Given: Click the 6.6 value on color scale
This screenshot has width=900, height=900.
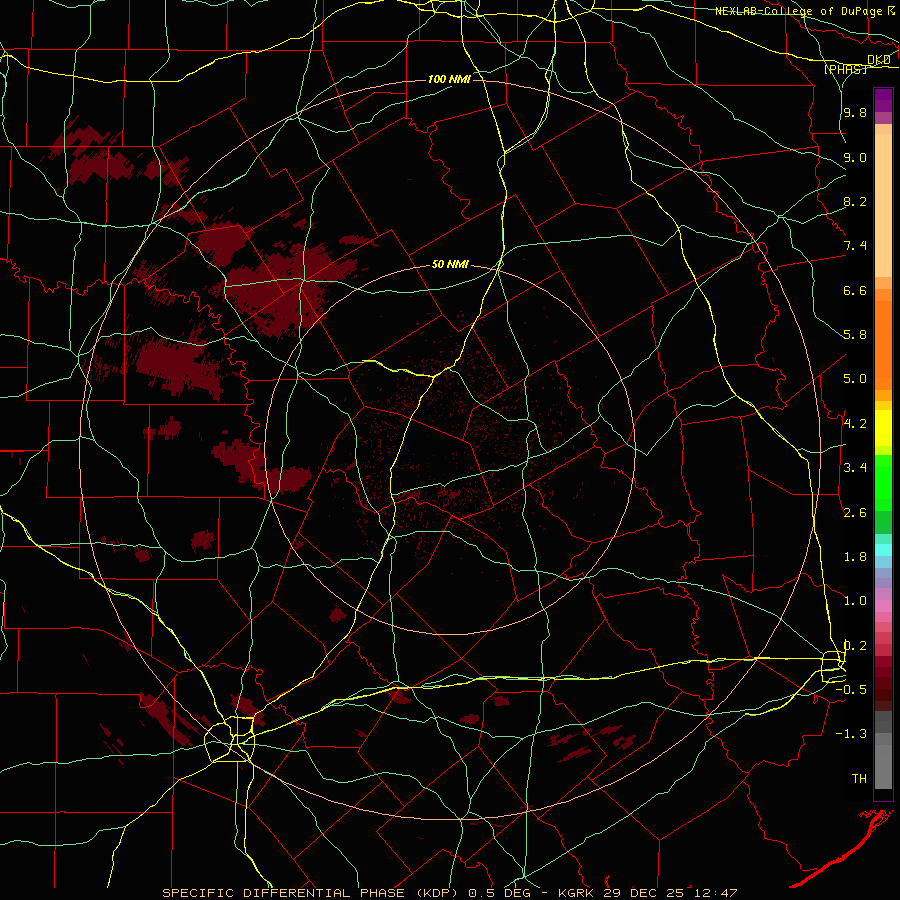Looking at the screenshot, I should point(855,290).
